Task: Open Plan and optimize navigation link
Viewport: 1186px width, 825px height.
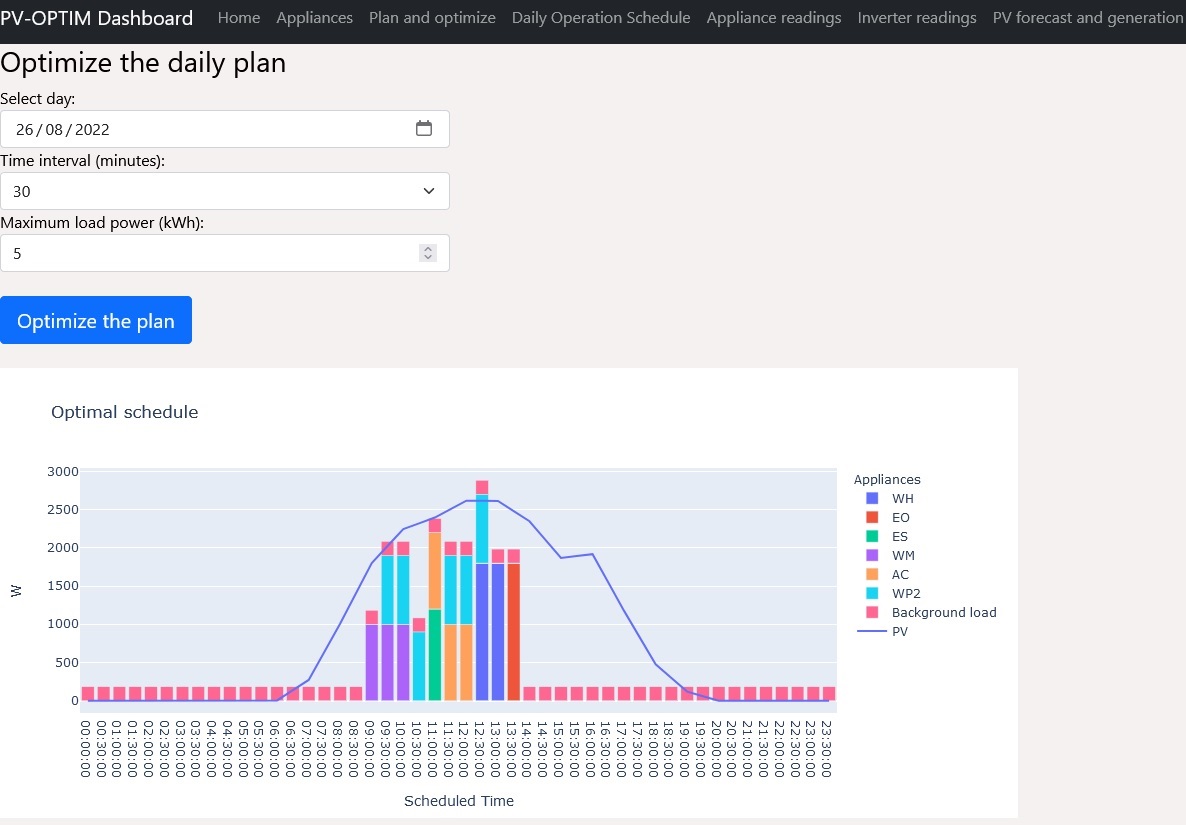Action: pos(432,18)
